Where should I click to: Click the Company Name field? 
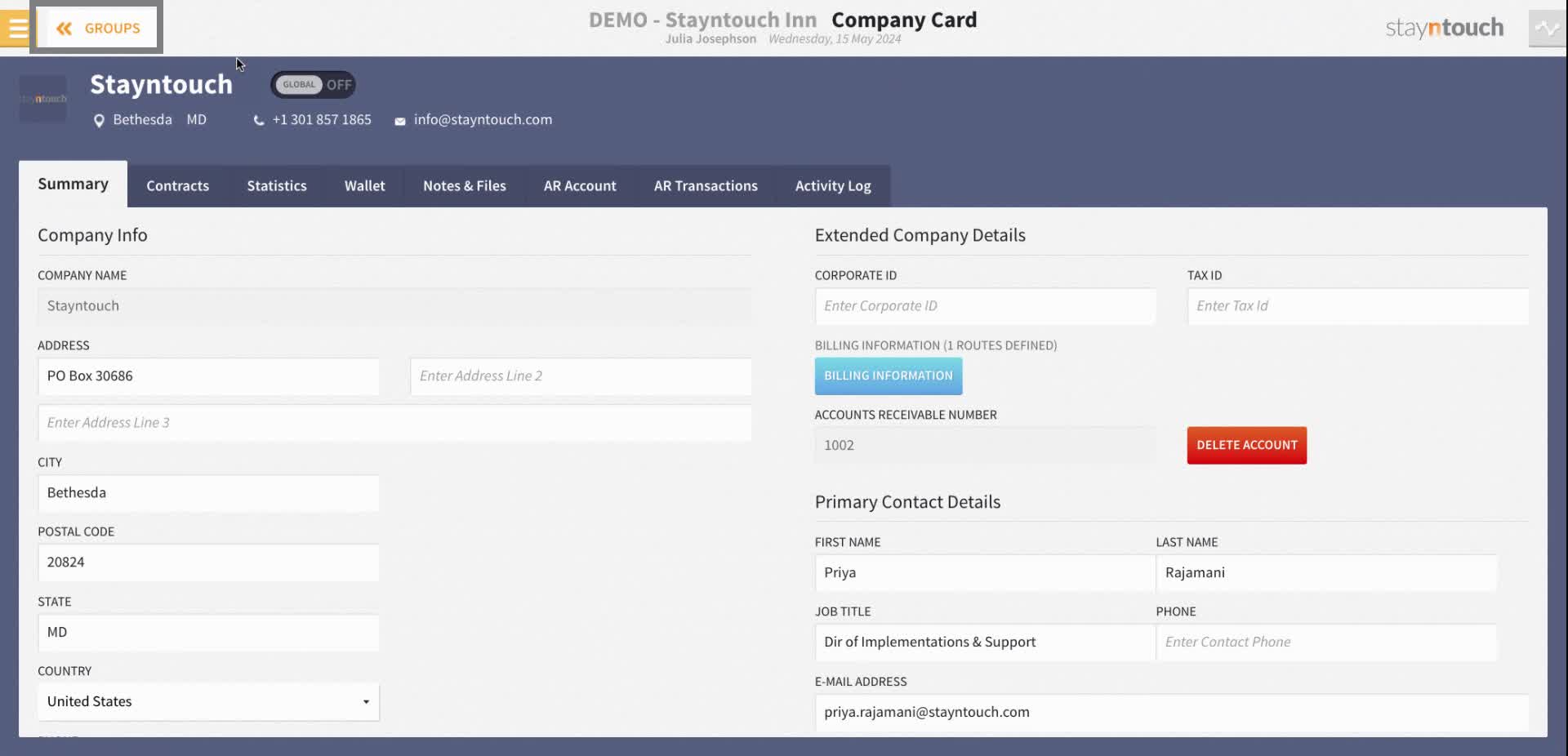coord(394,306)
